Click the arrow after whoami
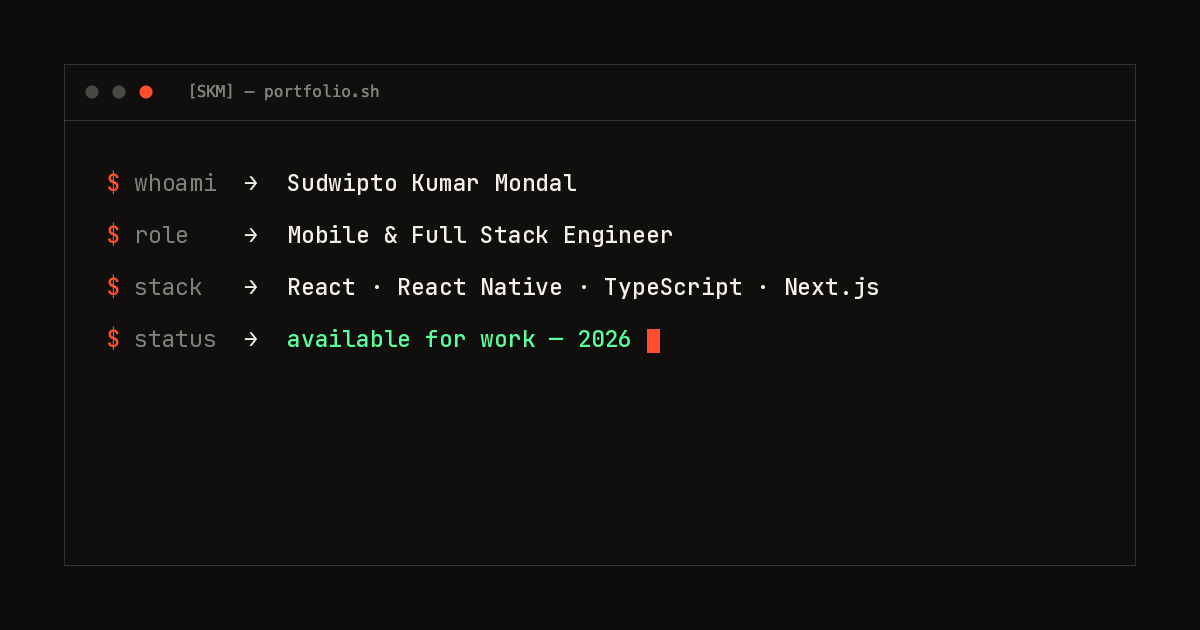 tap(251, 183)
